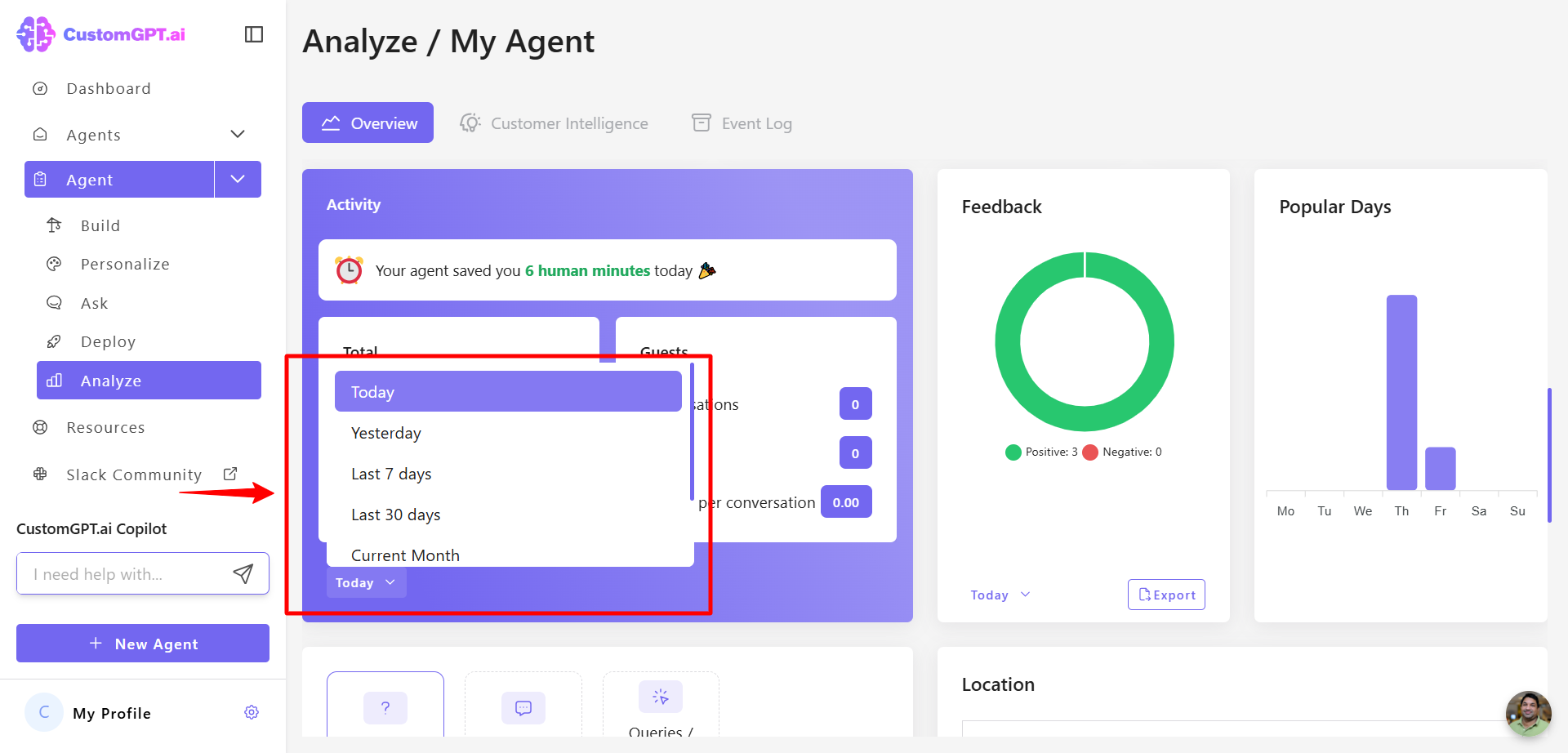The width and height of the screenshot is (1568, 753).
Task: Collapse the sidebar with the panel toggle icon
Action: click(254, 34)
